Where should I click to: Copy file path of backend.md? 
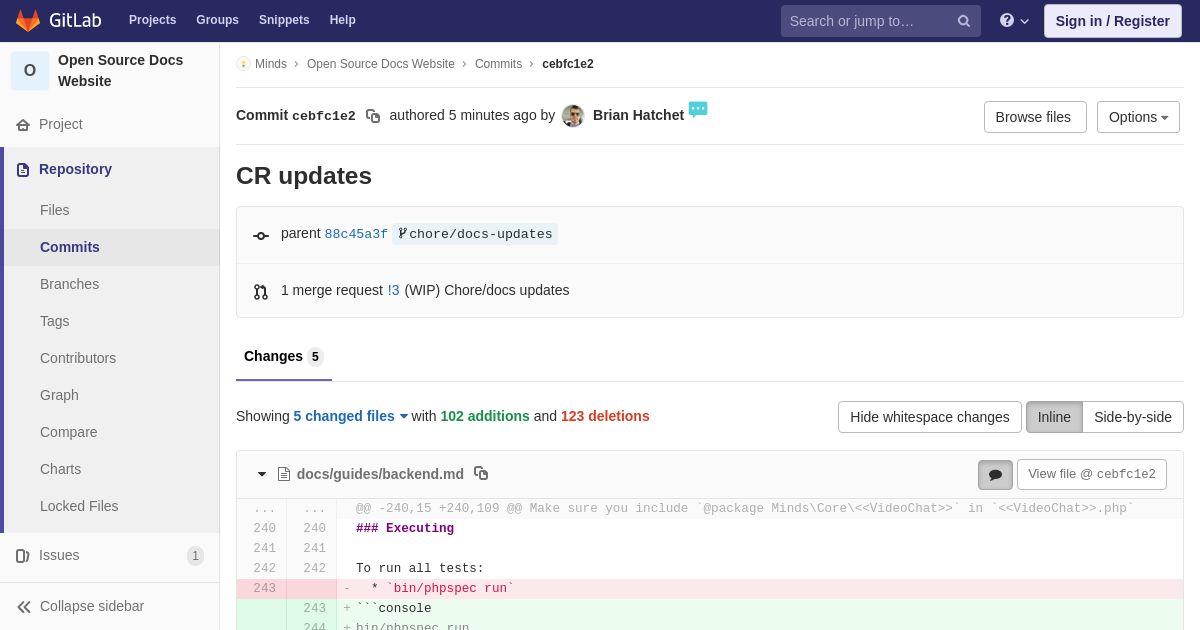click(481, 473)
